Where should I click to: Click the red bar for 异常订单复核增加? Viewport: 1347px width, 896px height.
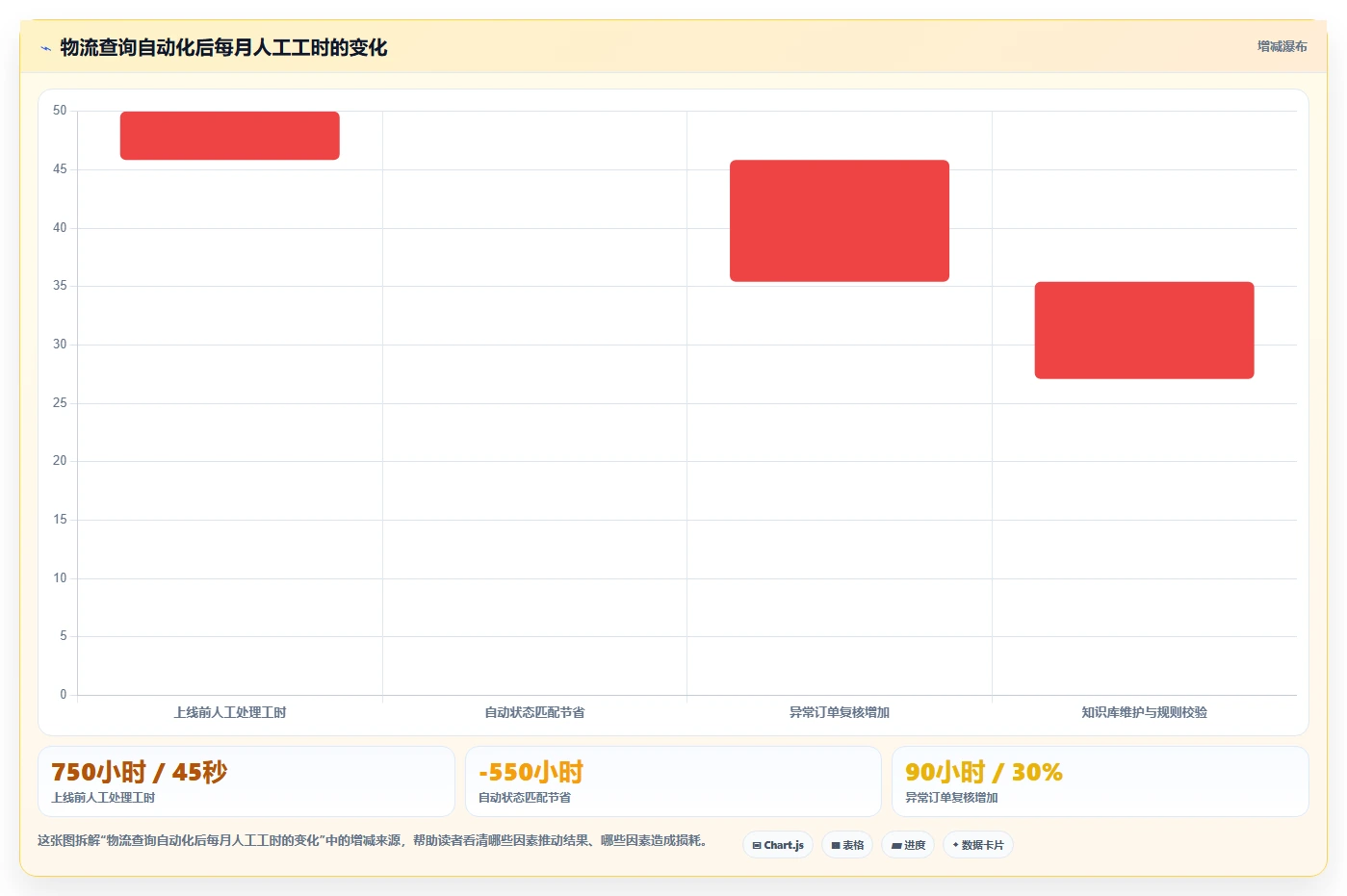(840, 220)
